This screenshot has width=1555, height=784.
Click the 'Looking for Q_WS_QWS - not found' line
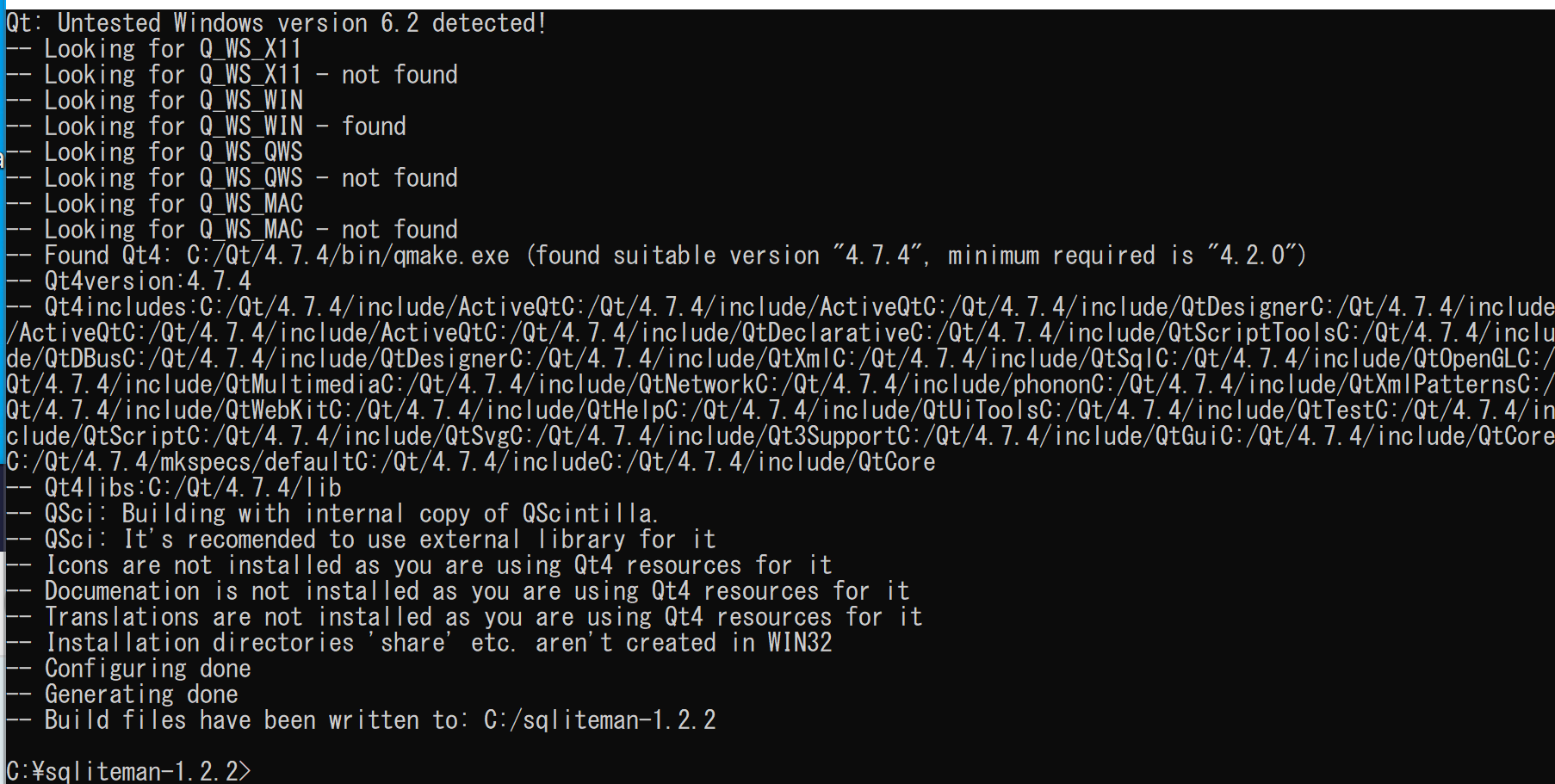pyautogui.click(x=232, y=178)
